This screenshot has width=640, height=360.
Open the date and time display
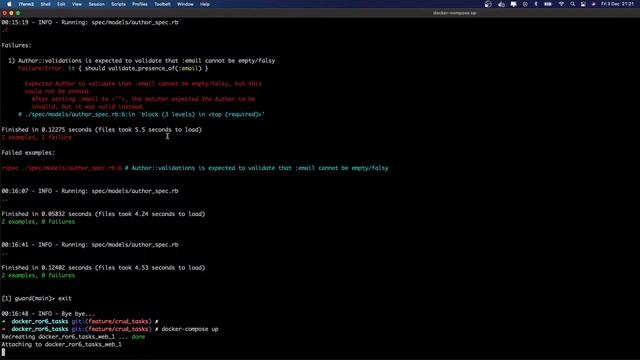617,4
